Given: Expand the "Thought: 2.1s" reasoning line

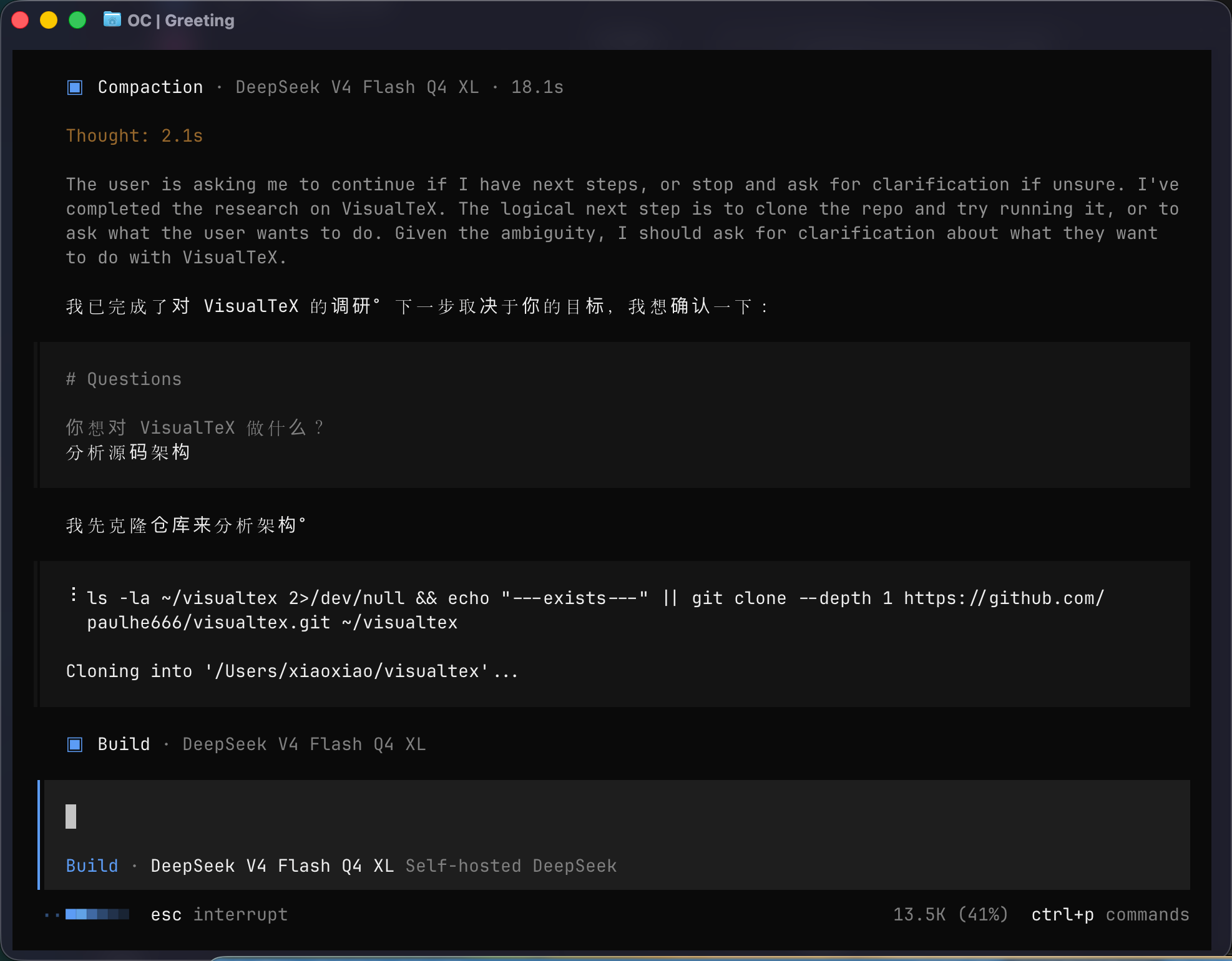Looking at the screenshot, I should click(134, 135).
